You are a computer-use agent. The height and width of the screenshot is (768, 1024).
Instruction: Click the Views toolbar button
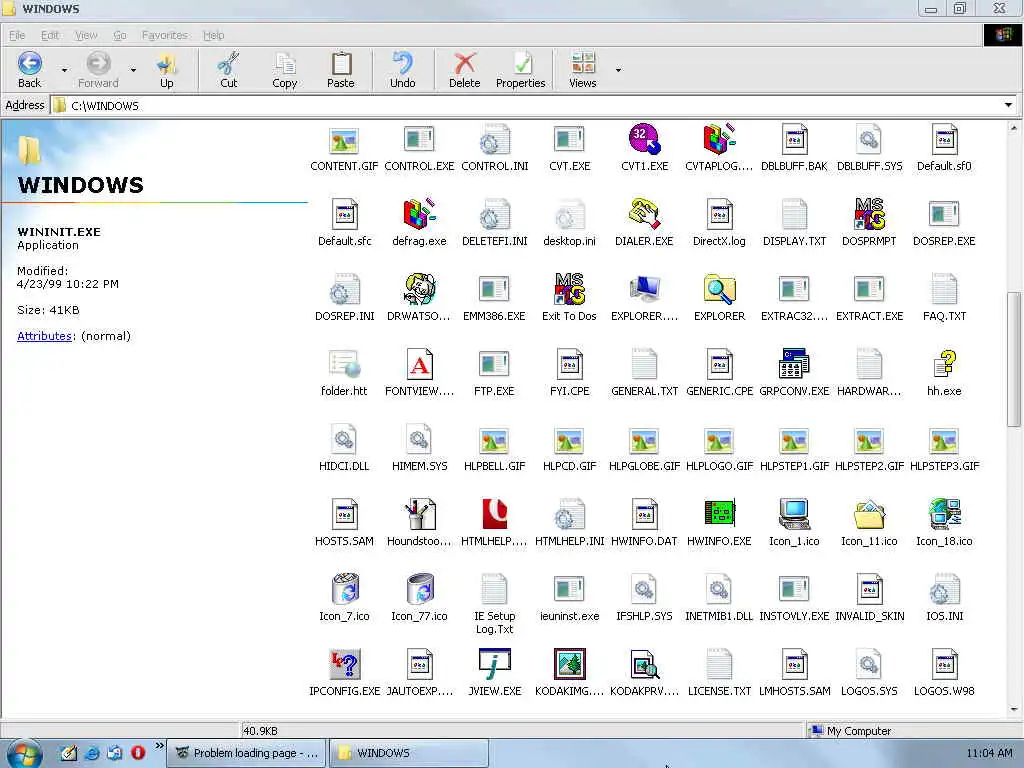(x=583, y=69)
